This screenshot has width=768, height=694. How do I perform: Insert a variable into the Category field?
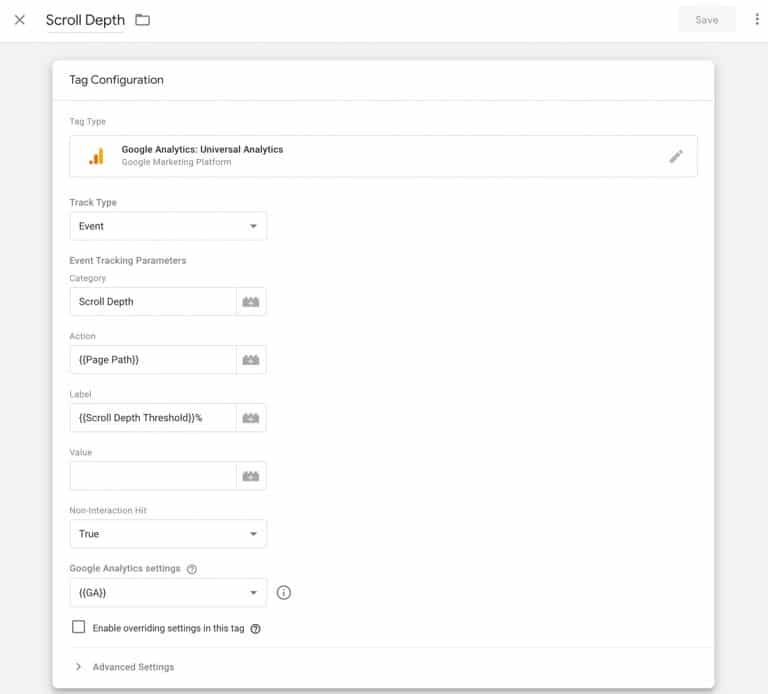[x=251, y=302]
